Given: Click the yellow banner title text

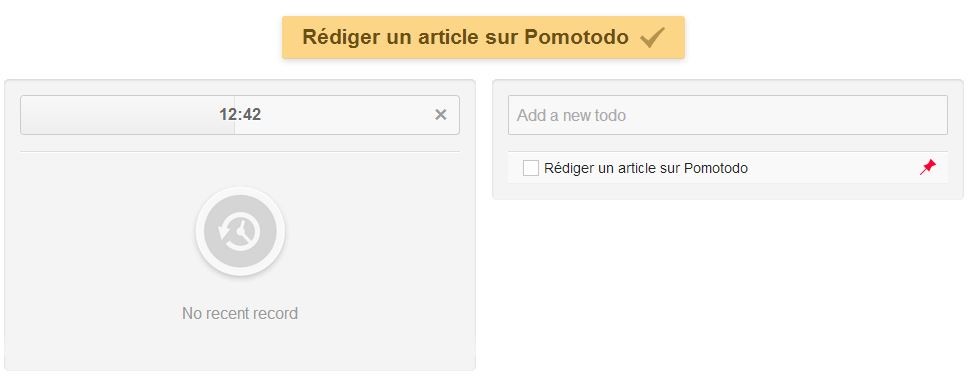Looking at the screenshot, I should click(x=466, y=37).
